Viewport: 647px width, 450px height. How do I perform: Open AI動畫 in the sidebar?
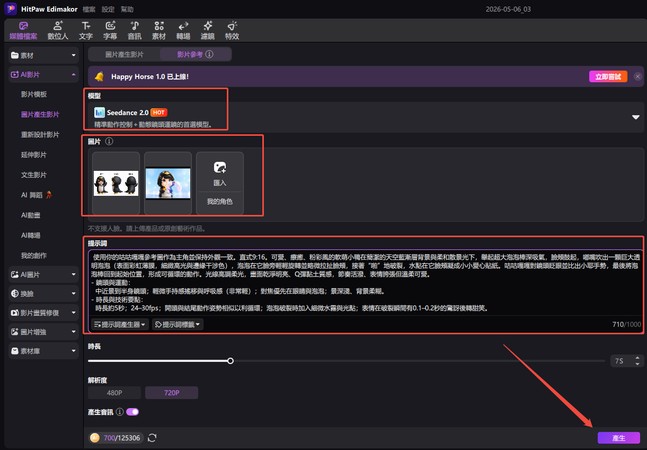[31, 215]
